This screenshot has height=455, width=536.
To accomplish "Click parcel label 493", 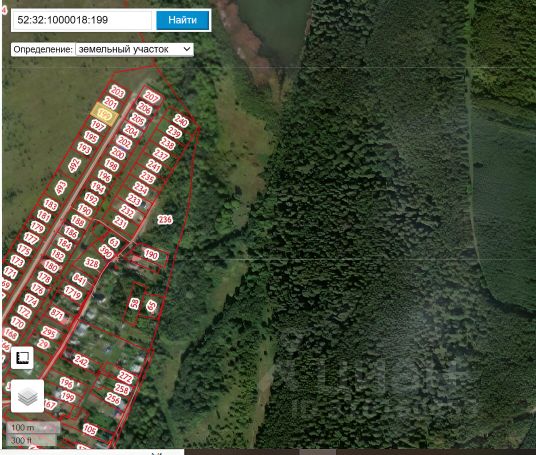I will (x=61, y=187).
